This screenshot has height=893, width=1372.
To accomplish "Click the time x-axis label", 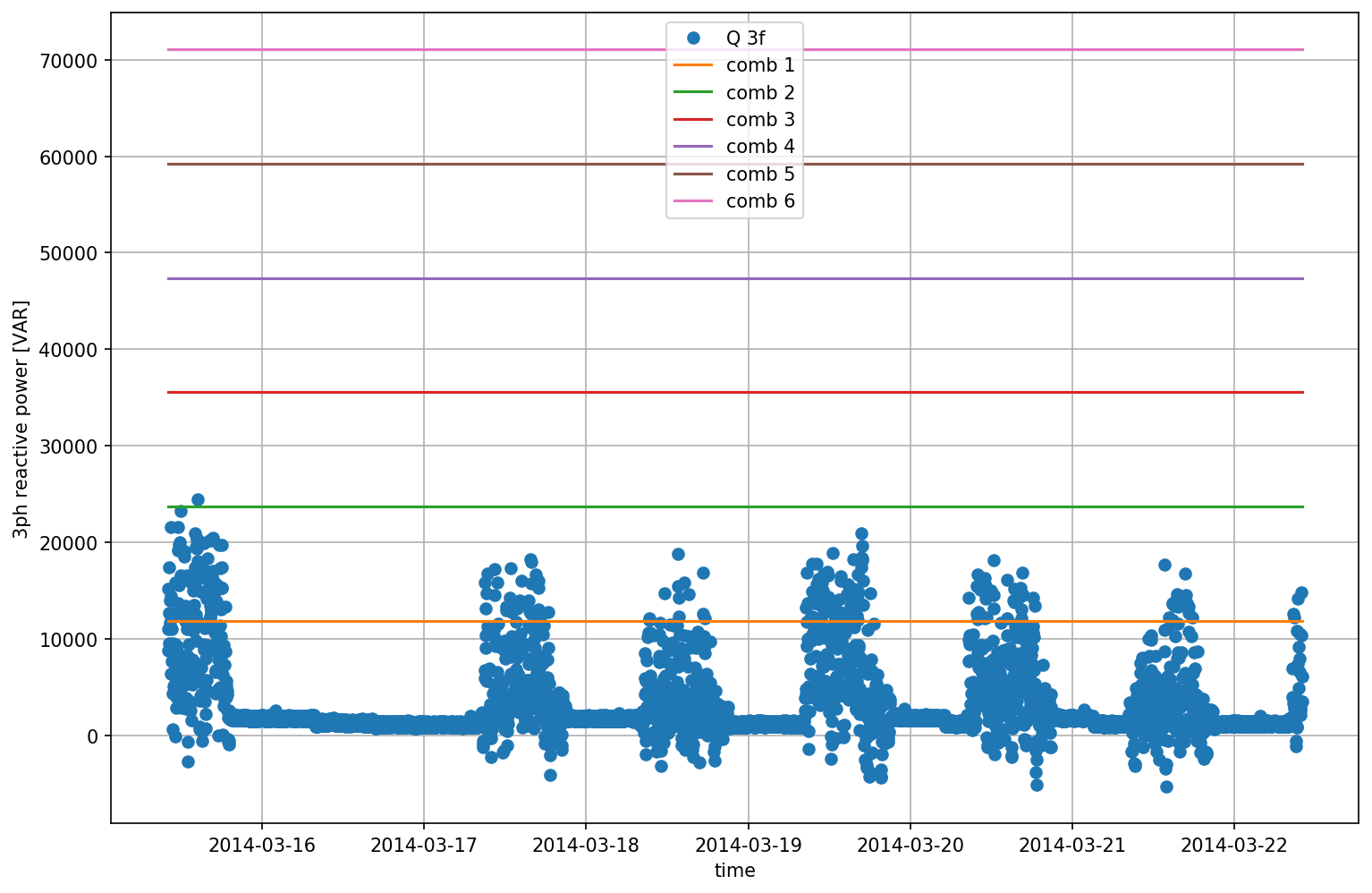I will tap(734, 871).
